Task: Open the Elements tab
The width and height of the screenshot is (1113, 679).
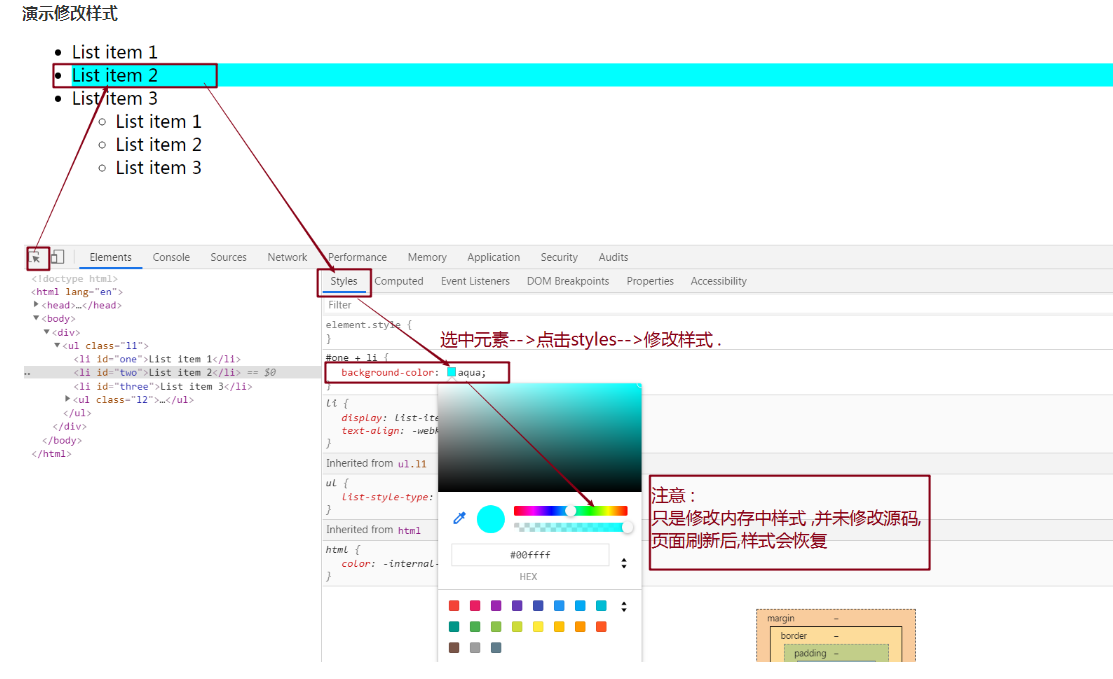Action: pyautogui.click(x=111, y=257)
